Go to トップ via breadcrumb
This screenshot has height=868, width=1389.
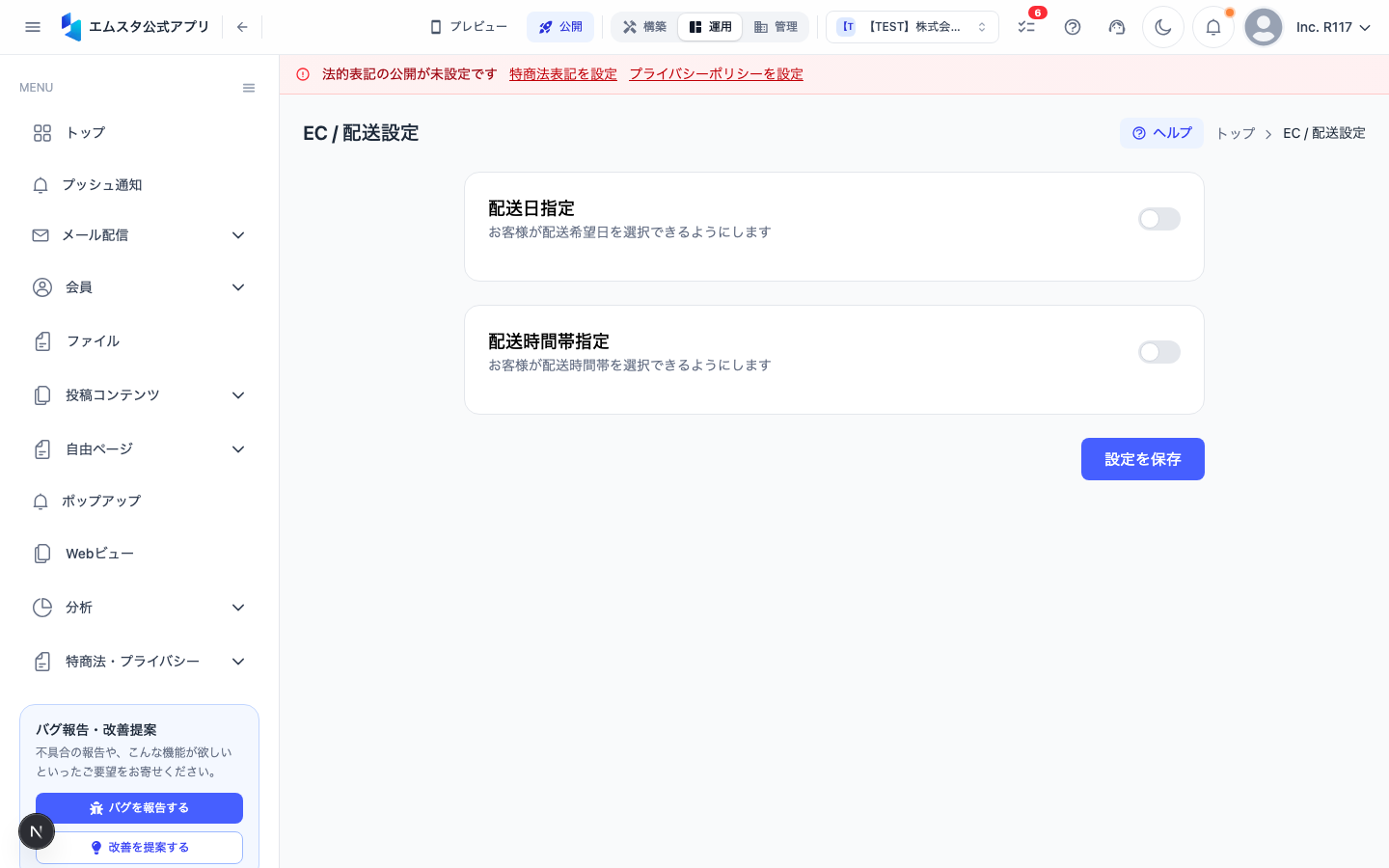[x=1235, y=133]
